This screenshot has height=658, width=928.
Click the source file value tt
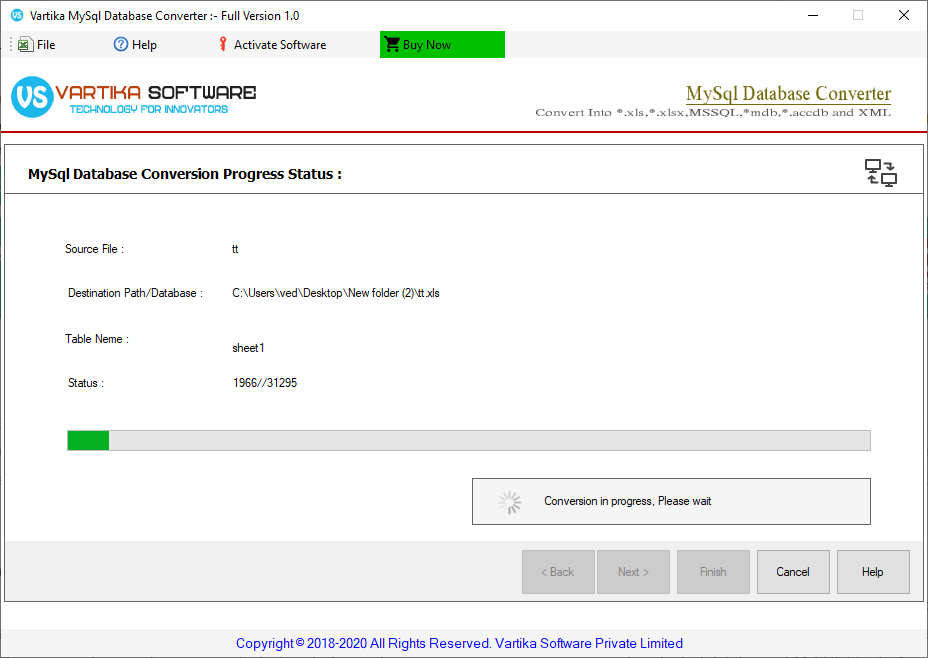click(x=235, y=249)
